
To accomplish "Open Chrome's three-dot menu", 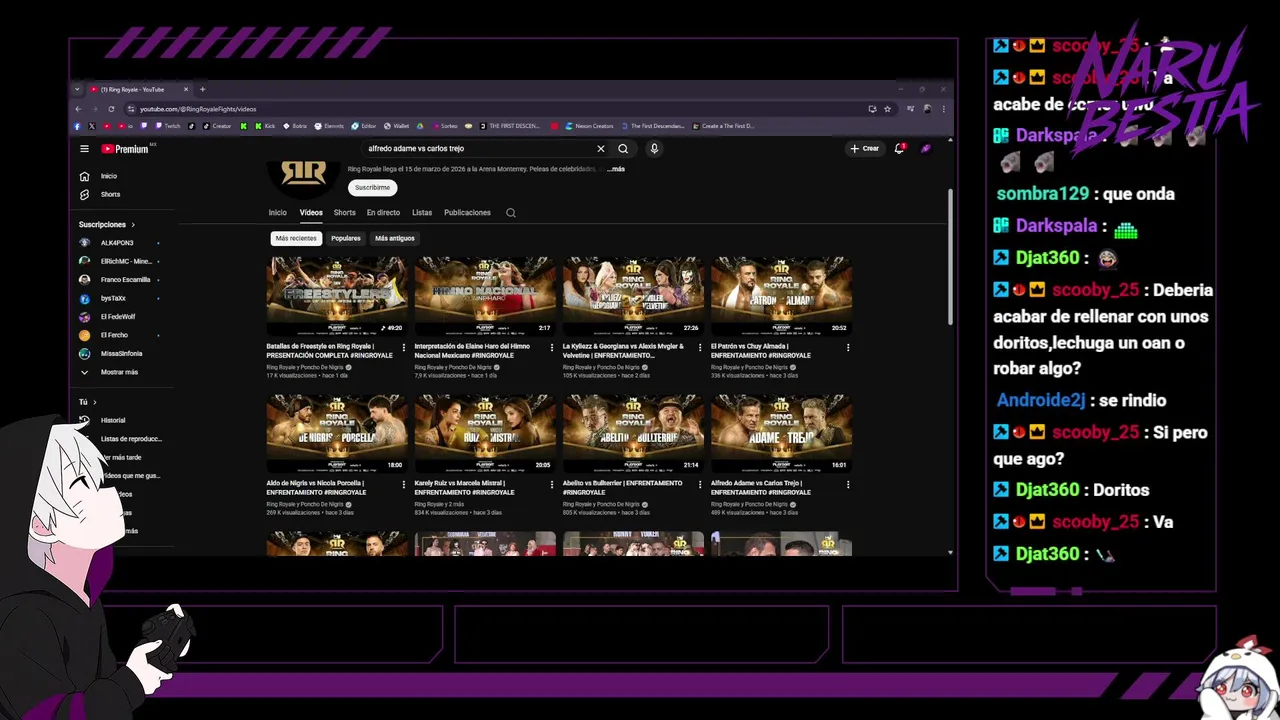I will [943, 109].
